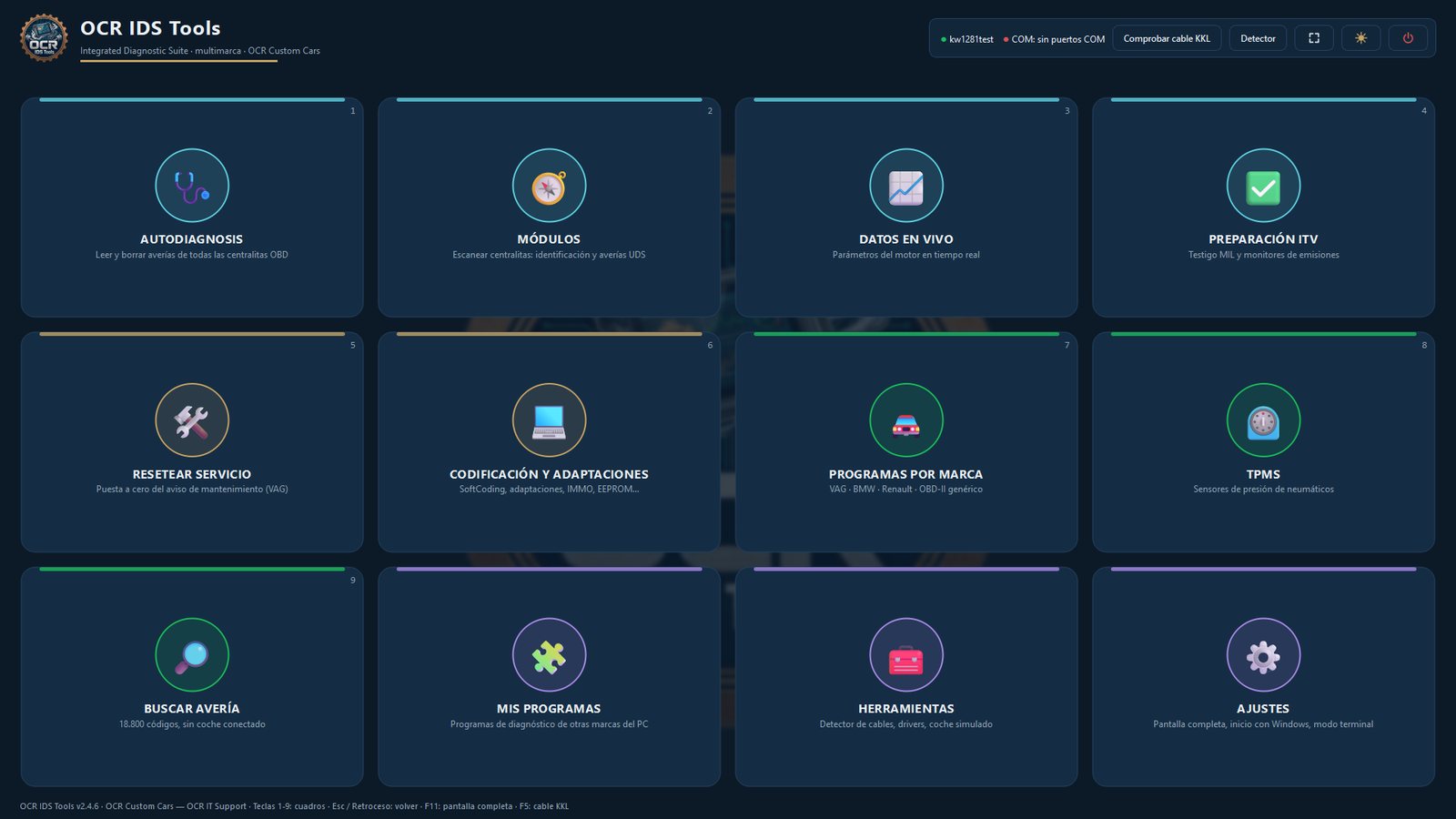The width and height of the screenshot is (1456, 819).
Task: Click the COM: sin puertos COM status
Action: click(x=1054, y=39)
